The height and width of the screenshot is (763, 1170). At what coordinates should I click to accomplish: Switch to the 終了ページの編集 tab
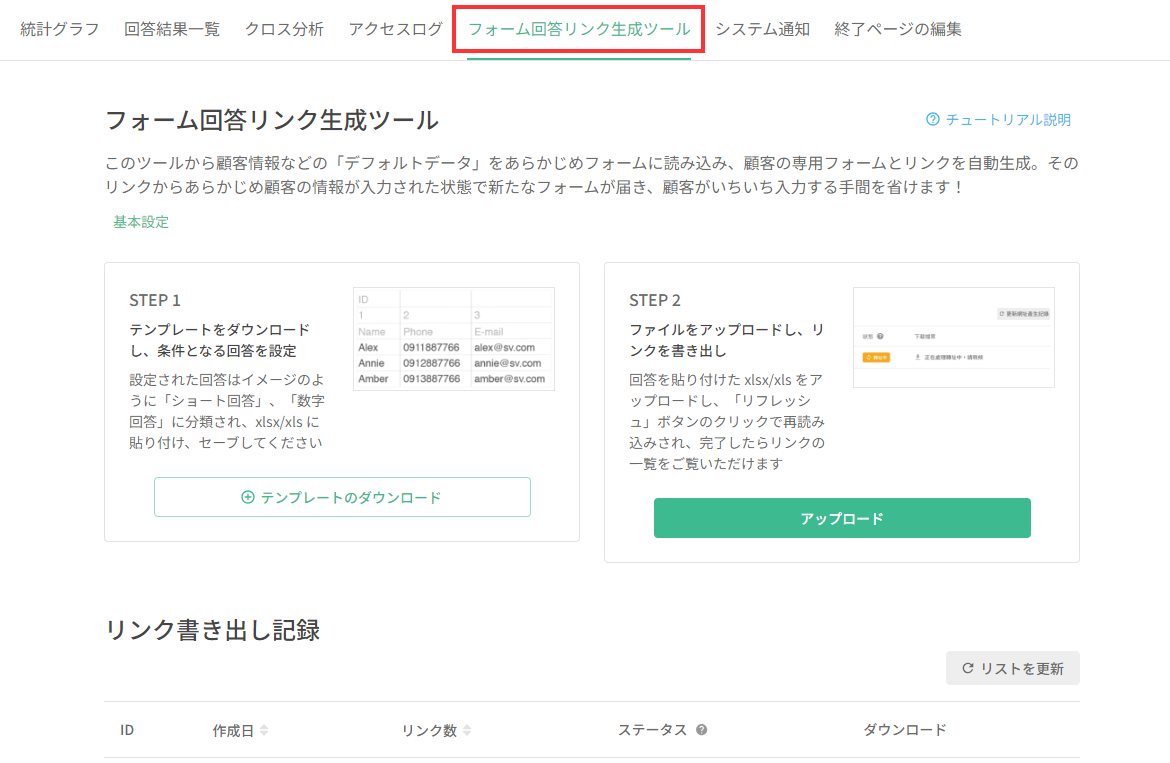click(x=898, y=29)
